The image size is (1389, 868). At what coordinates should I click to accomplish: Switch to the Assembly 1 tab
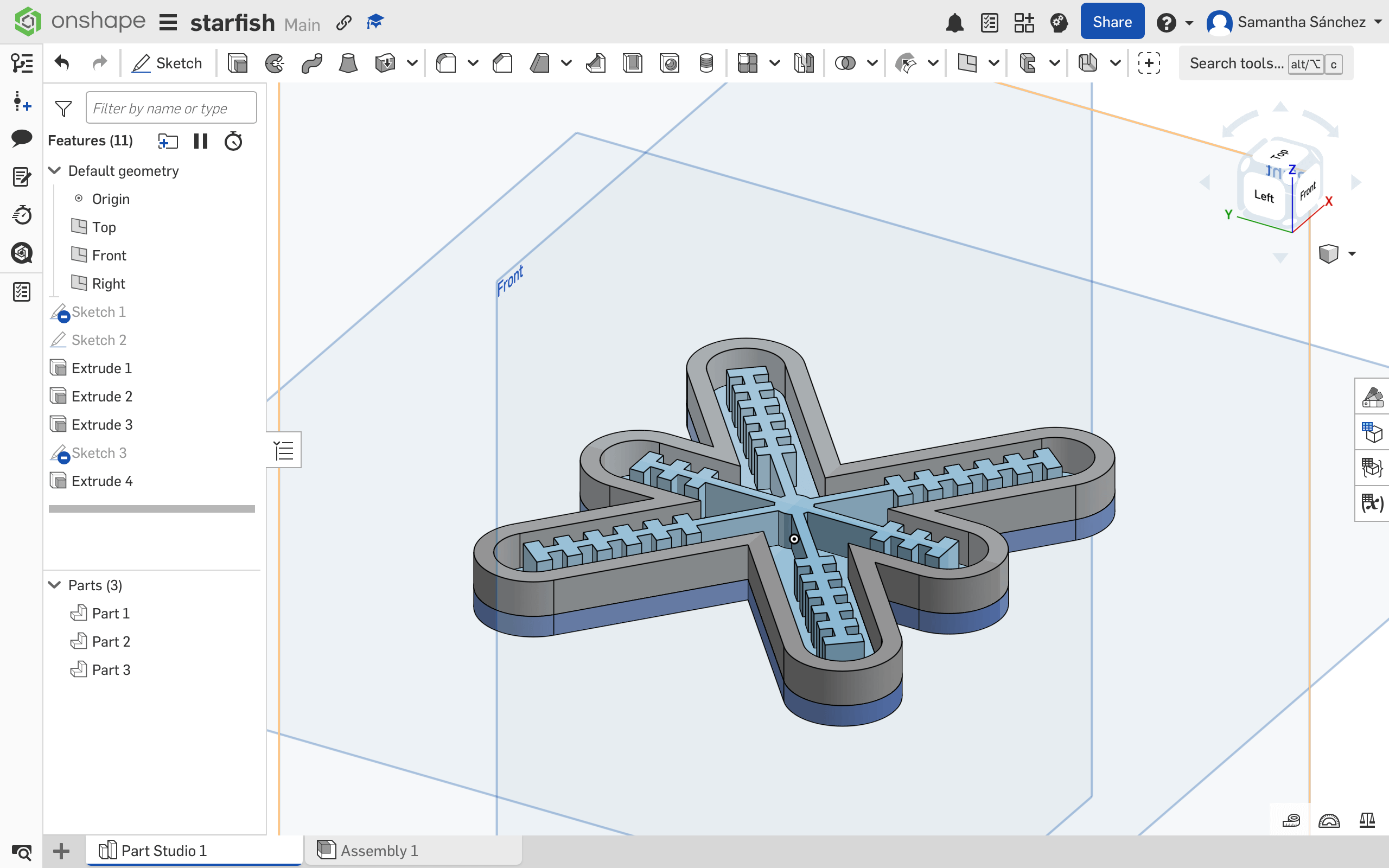(x=379, y=850)
